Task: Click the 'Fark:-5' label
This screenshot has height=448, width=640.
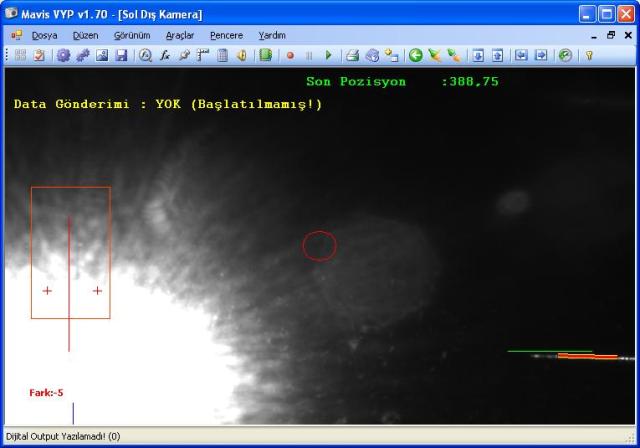Action: point(46,393)
